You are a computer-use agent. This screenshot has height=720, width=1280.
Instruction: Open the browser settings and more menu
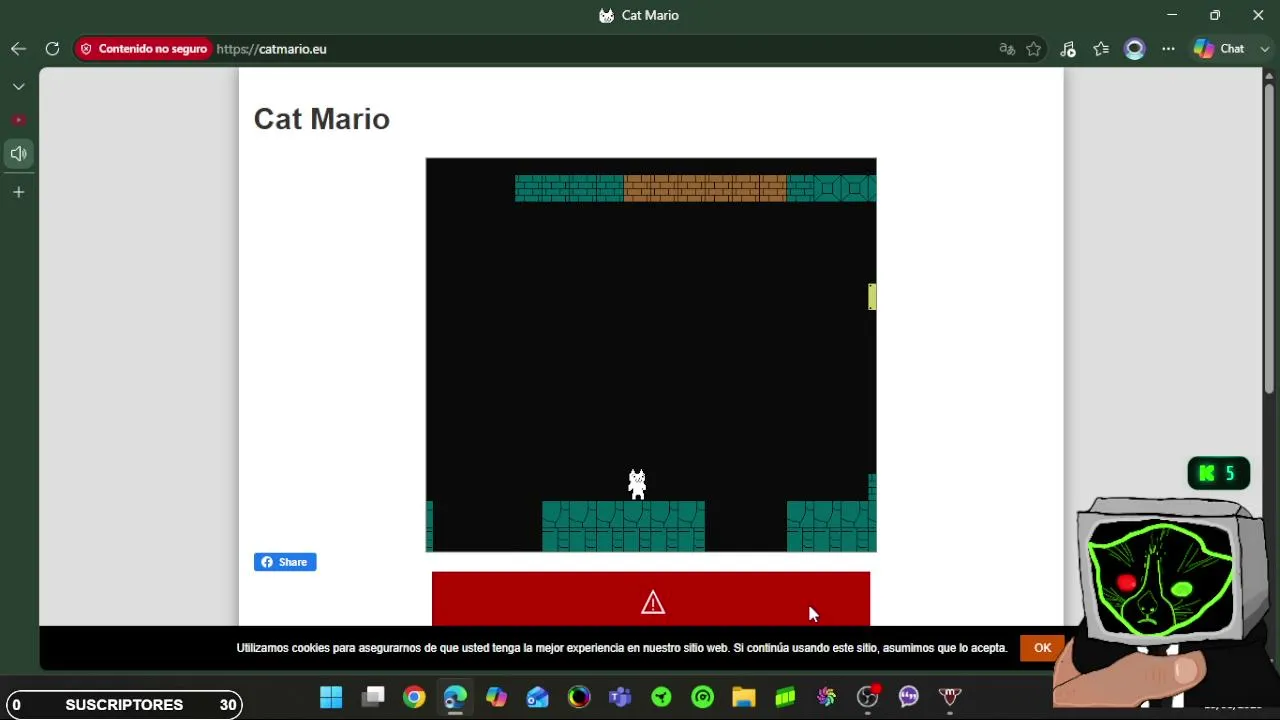pos(1168,49)
